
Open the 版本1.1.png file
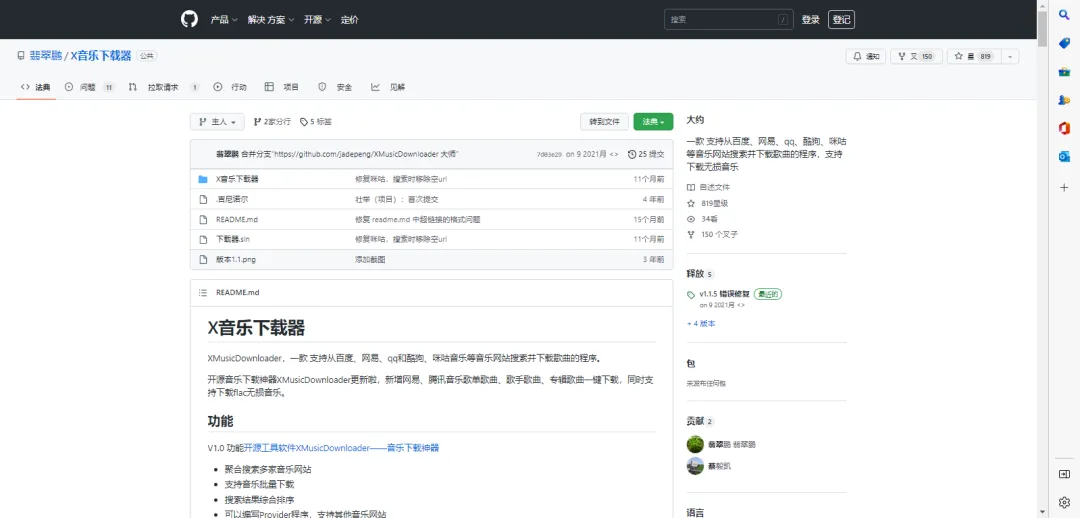(236, 260)
